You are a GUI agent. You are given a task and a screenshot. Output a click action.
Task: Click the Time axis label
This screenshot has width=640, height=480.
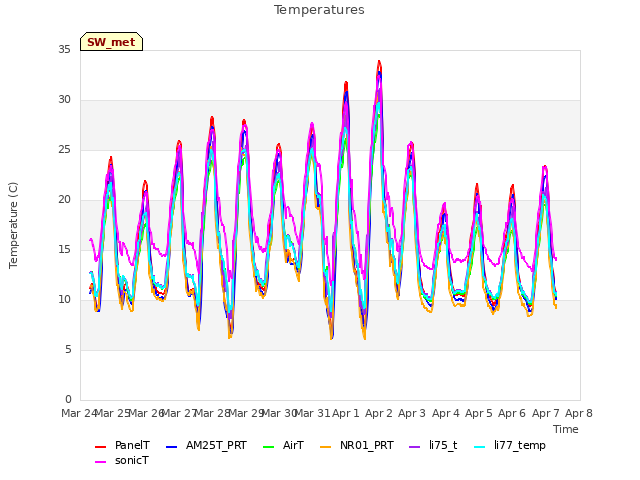[566, 429]
